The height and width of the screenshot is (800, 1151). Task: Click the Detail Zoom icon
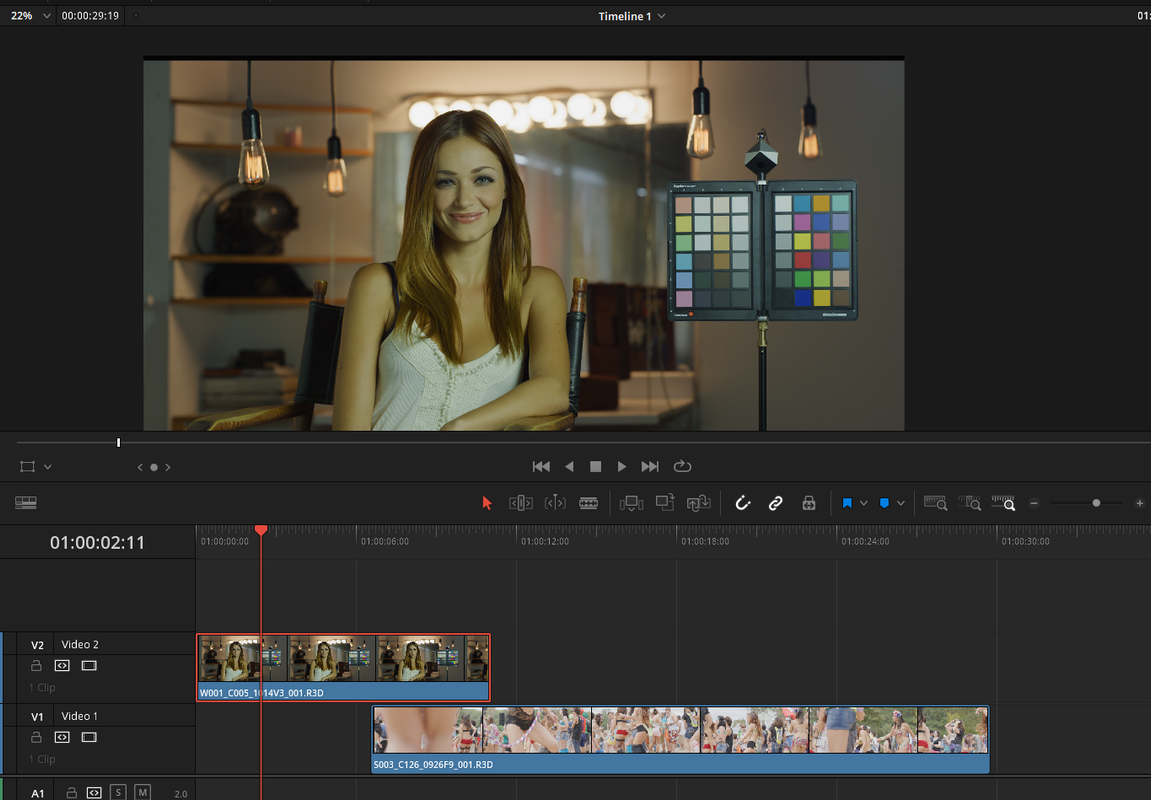click(970, 503)
